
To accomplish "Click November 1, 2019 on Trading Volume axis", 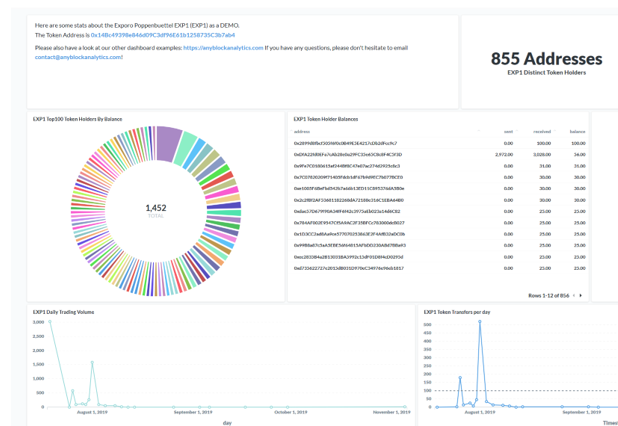I will coord(392,412).
